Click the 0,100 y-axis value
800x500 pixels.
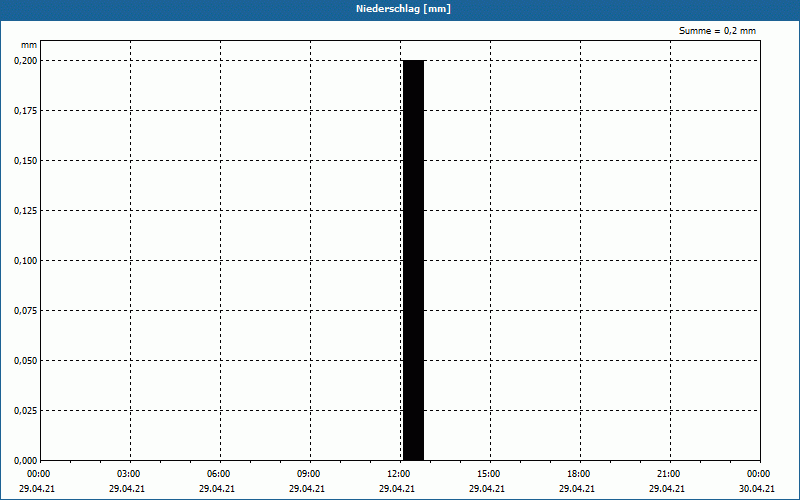[26, 260]
